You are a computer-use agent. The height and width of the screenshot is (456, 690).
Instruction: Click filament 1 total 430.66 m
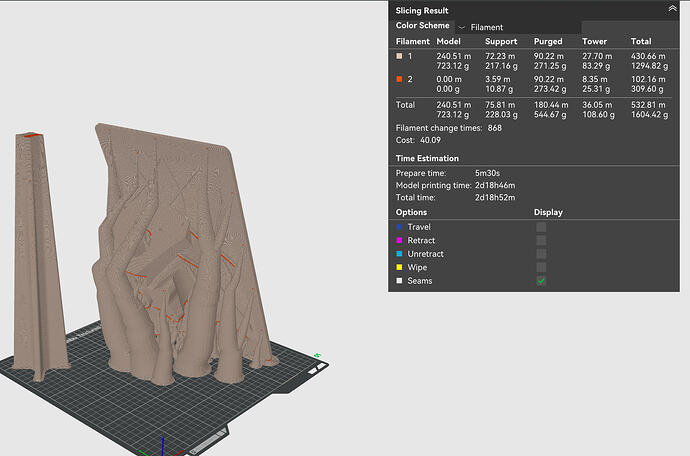[x=648, y=56]
